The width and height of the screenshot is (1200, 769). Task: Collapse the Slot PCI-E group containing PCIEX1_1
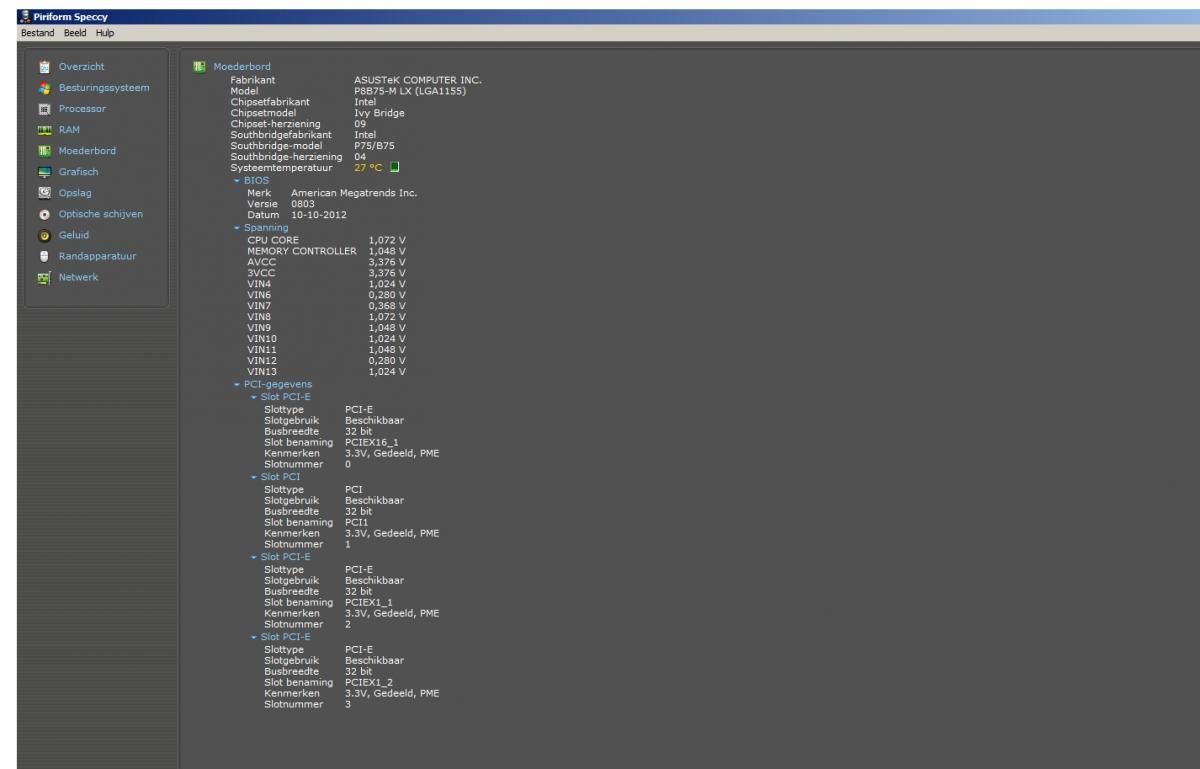254,557
